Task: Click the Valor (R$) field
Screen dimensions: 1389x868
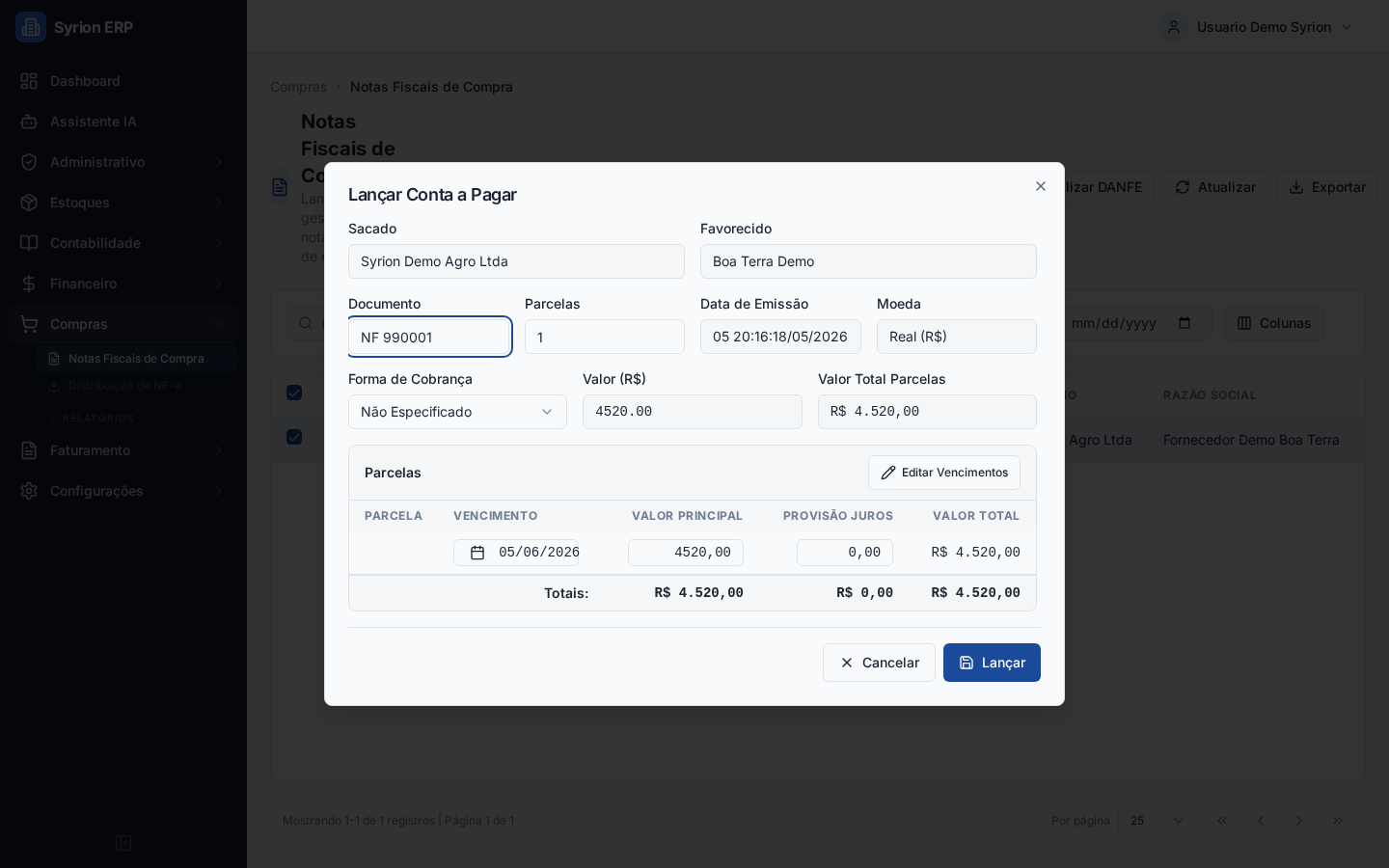Action: coord(693,412)
